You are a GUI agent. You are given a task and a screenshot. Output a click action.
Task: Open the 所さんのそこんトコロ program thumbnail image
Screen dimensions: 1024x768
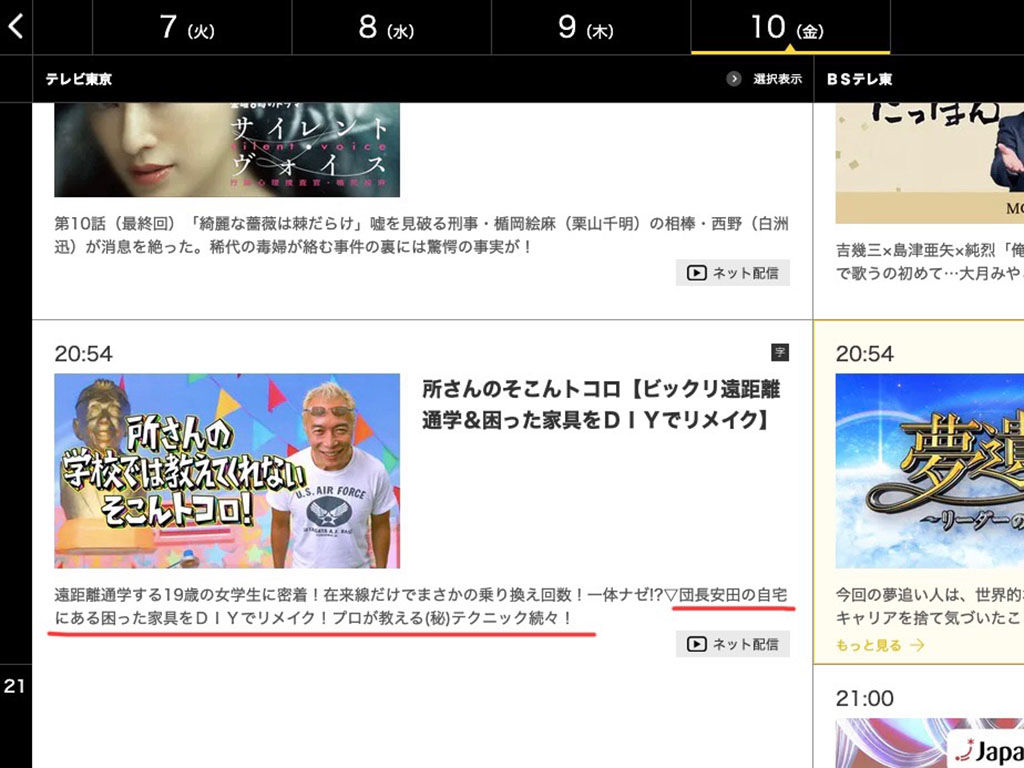pyautogui.click(x=227, y=471)
